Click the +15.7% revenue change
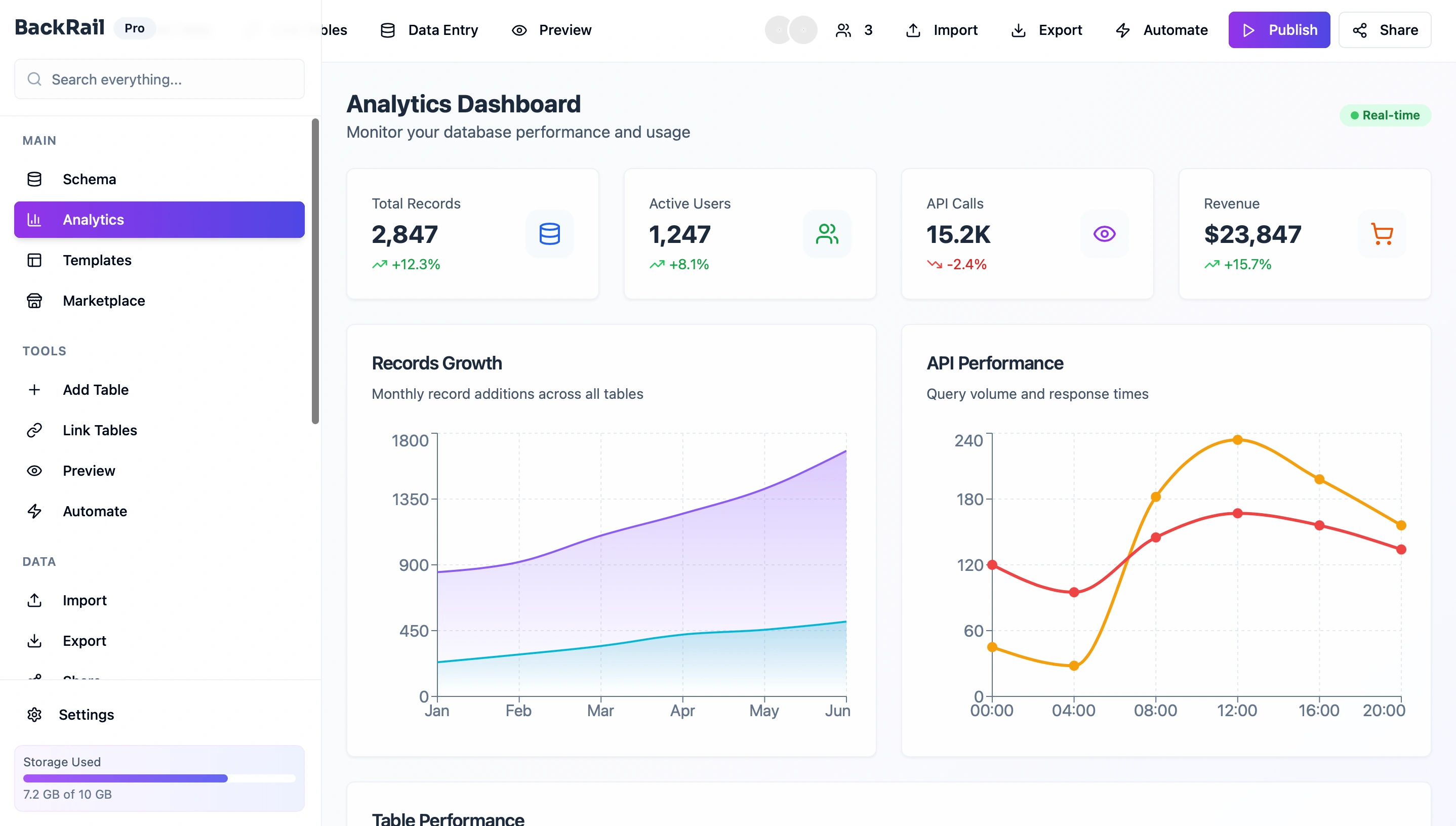The width and height of the screenshot is (1456, 826). pyautogui.click(x=1247, y=264)
